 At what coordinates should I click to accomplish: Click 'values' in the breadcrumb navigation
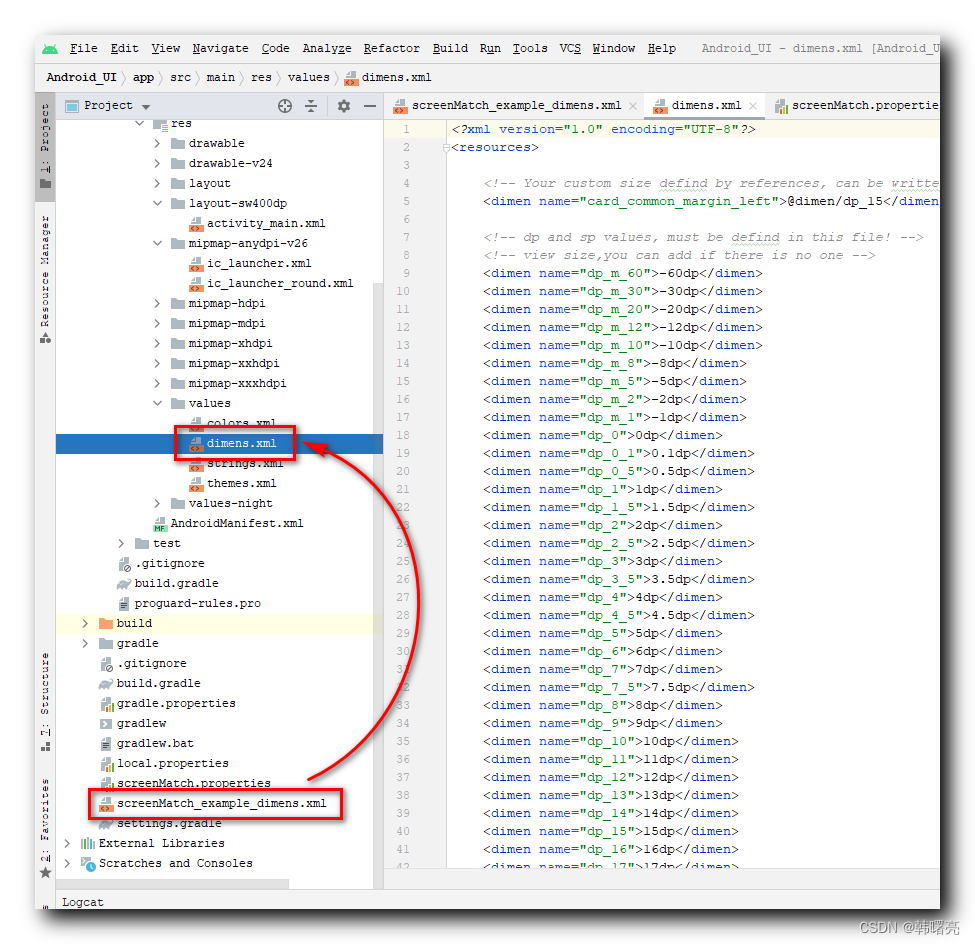click(x=308, y=77)
